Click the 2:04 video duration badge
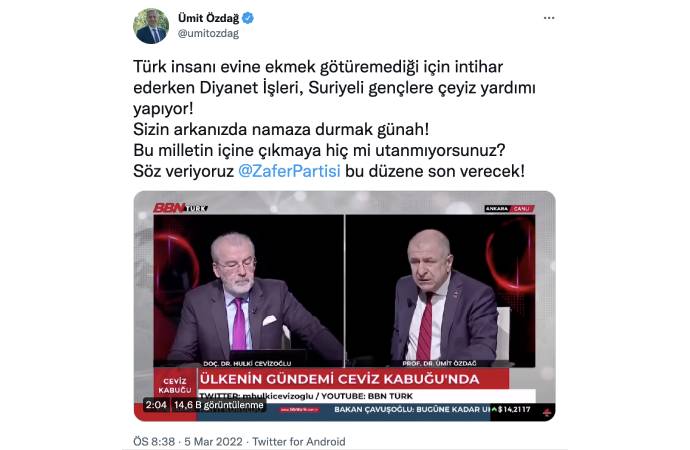The image size is (690, 450). click(156, 405)
